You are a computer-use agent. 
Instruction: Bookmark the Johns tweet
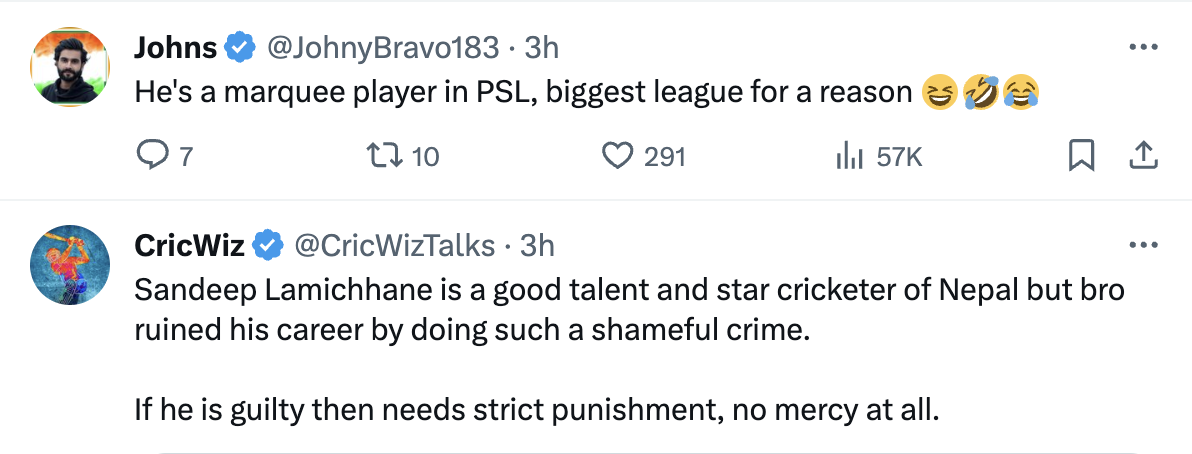click(1081, 156)
